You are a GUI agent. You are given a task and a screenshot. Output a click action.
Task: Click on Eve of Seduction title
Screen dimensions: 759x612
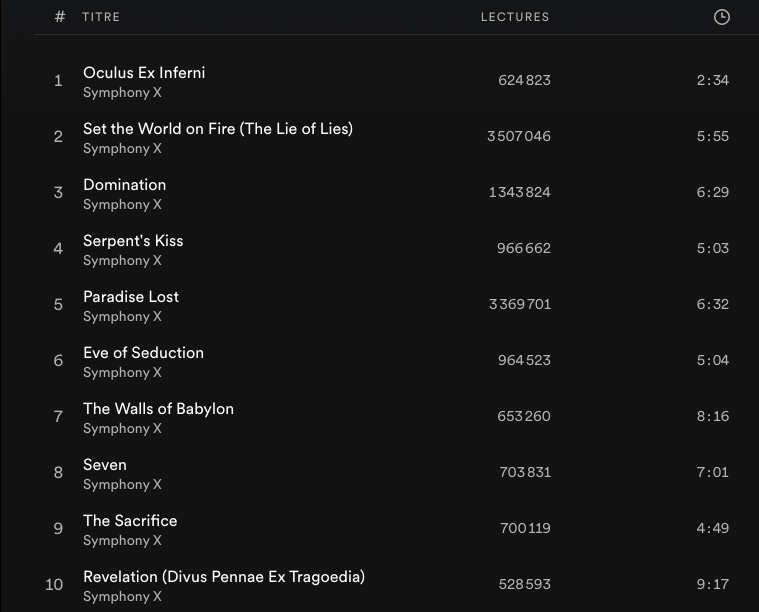tap(143, 353)
